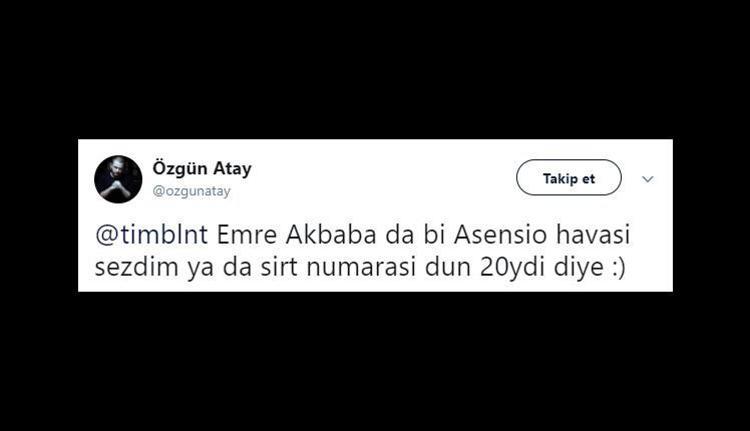Open the @timblnt mention link
Image resolution: width=750 pixels, height=431 pixels.
pos(152,235)
